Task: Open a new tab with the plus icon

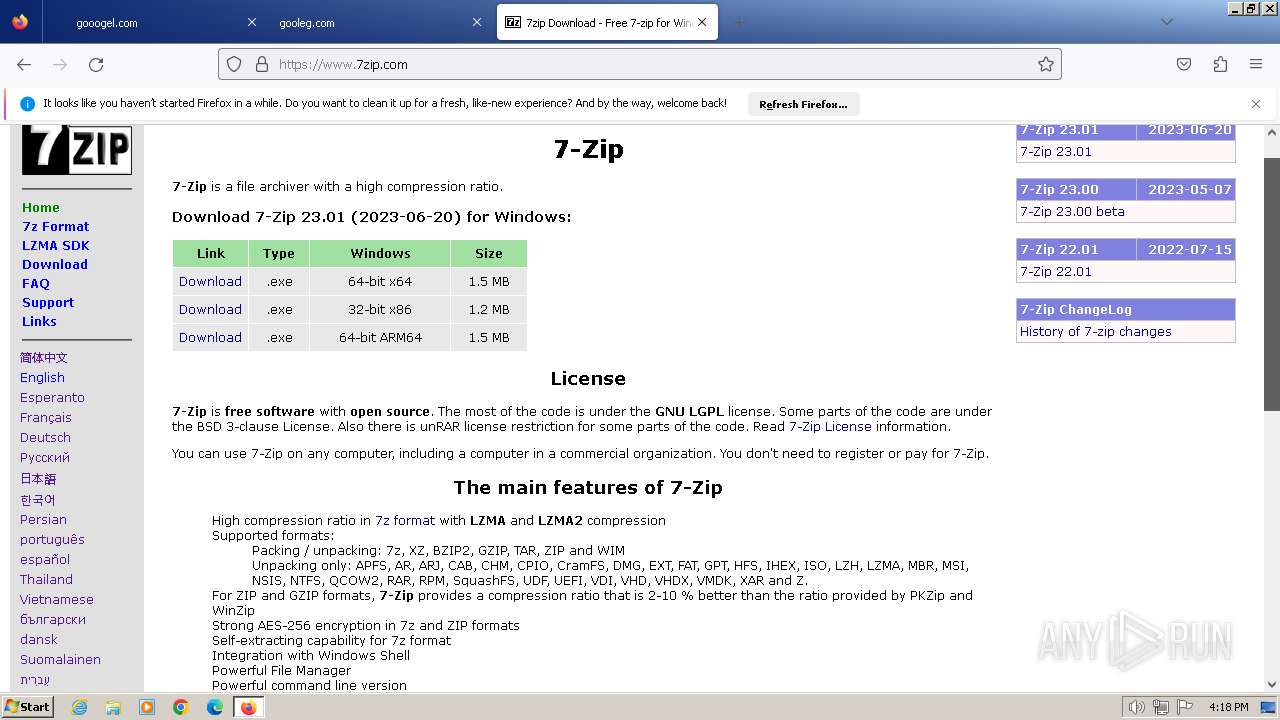Action: click(740, 22)
